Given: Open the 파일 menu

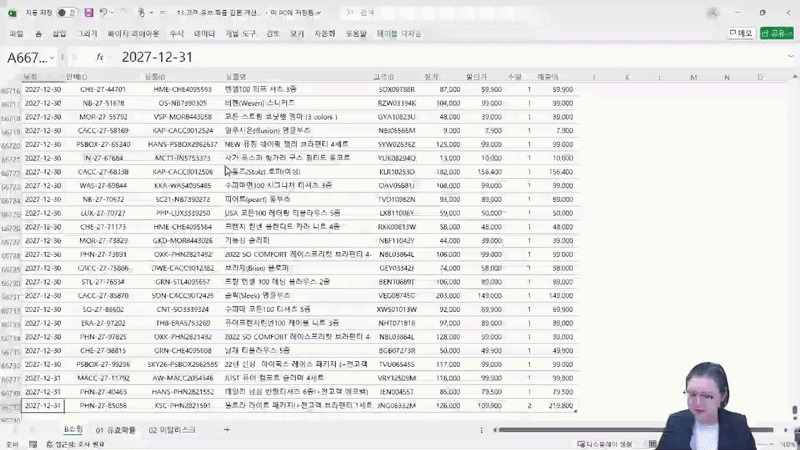Looking at the screenshot, I should [16, 33].
